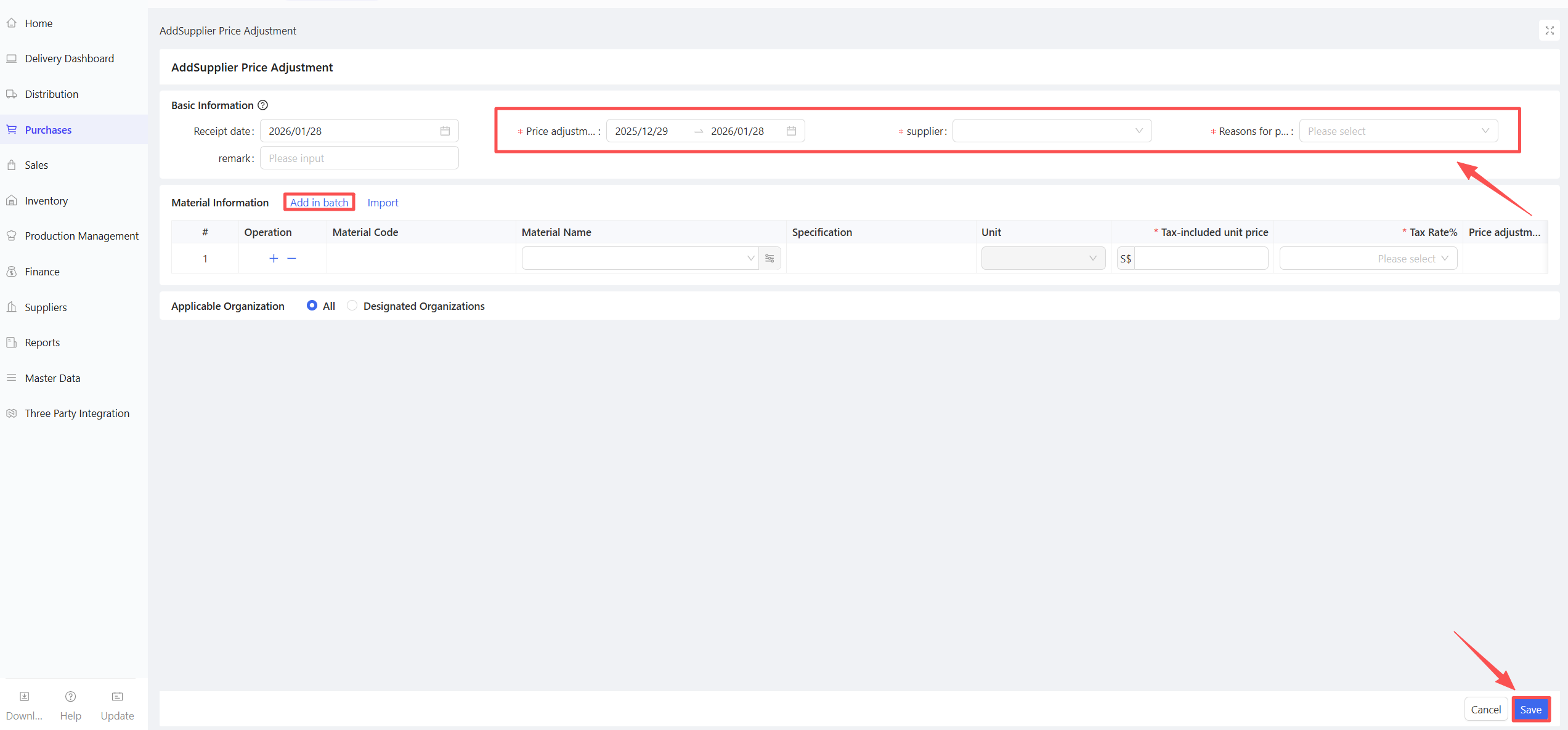This screenshot has height=730, width=1568.
Task: Open the Receipt date calendar icon
Action: 445,131
